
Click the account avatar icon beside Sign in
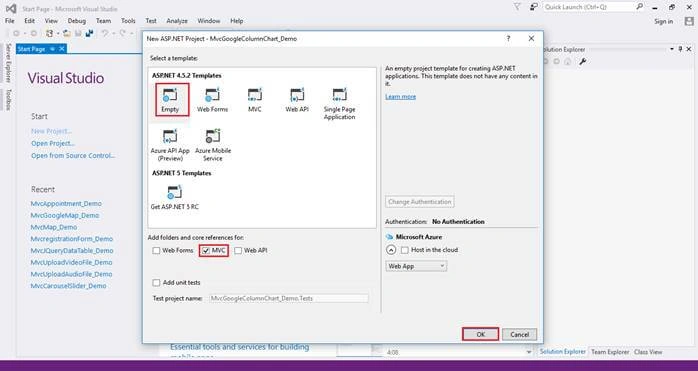point(689,21)
